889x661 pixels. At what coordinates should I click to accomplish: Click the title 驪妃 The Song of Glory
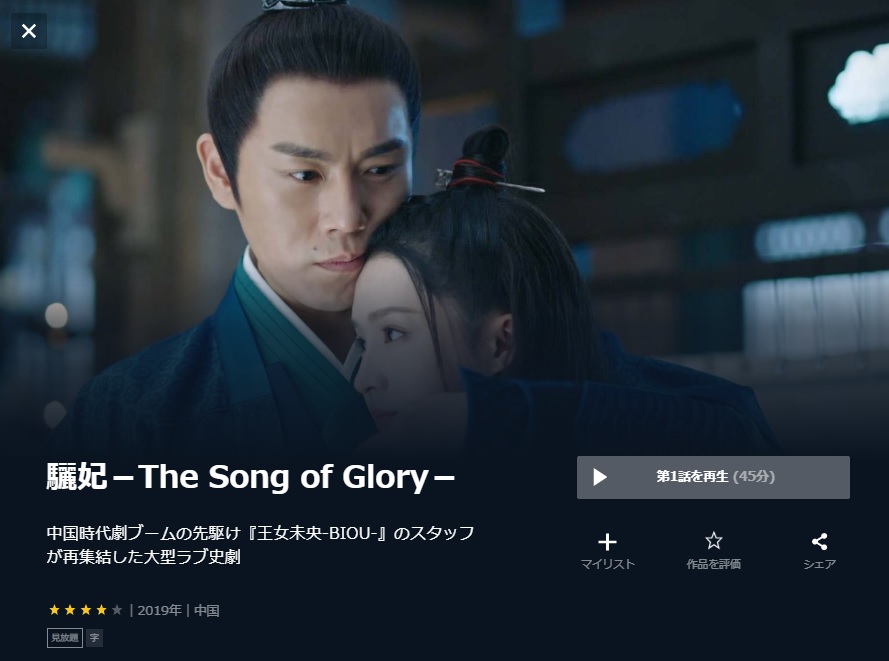[x=250, y=477]
